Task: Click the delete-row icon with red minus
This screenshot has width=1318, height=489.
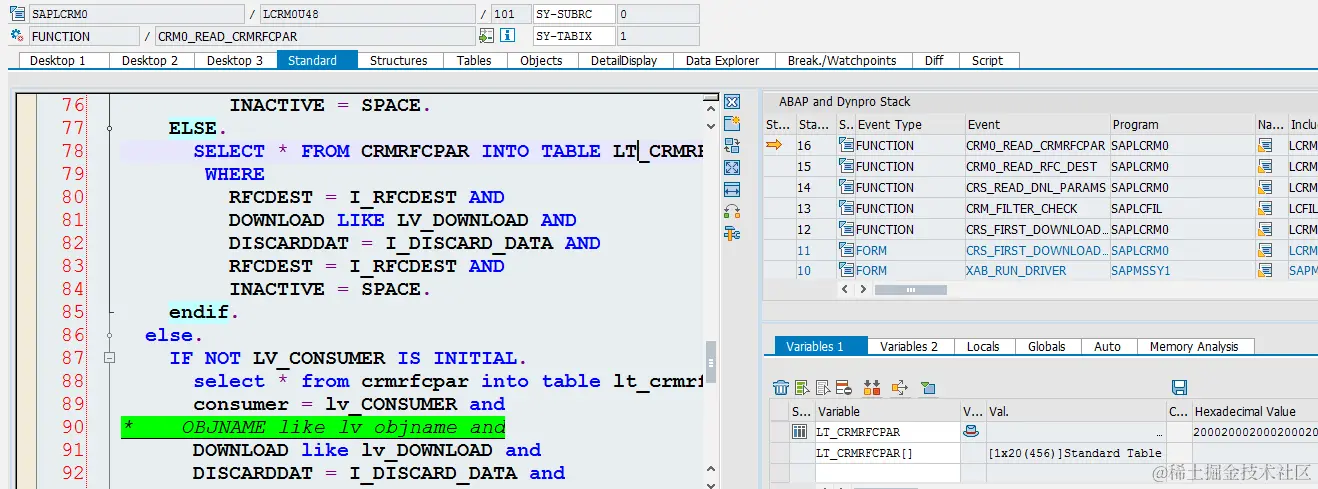Action: (x=843, y=388)
